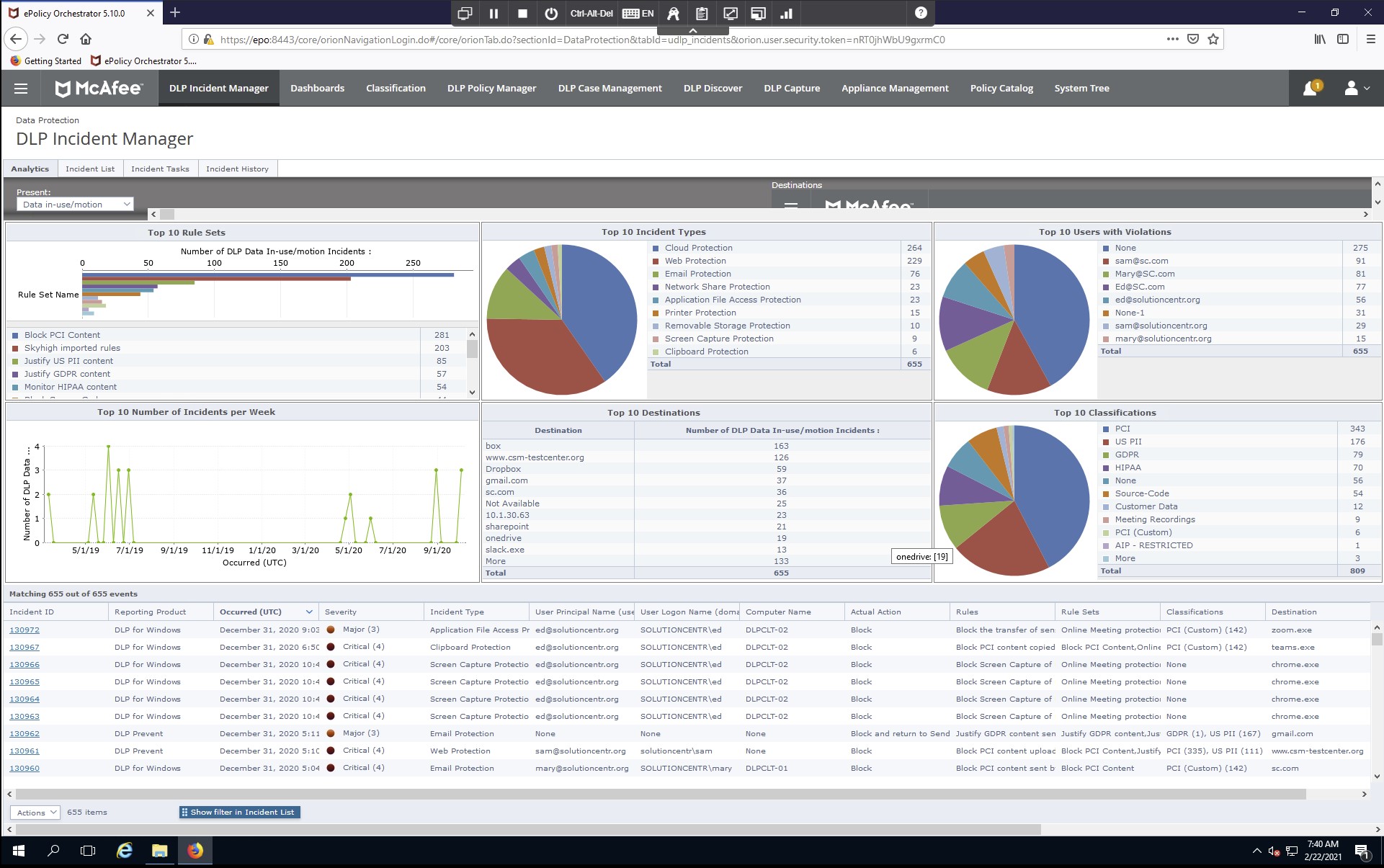1384x868 pixels.
Task: Expand the Actions dropdown
Action: (35, 813)
